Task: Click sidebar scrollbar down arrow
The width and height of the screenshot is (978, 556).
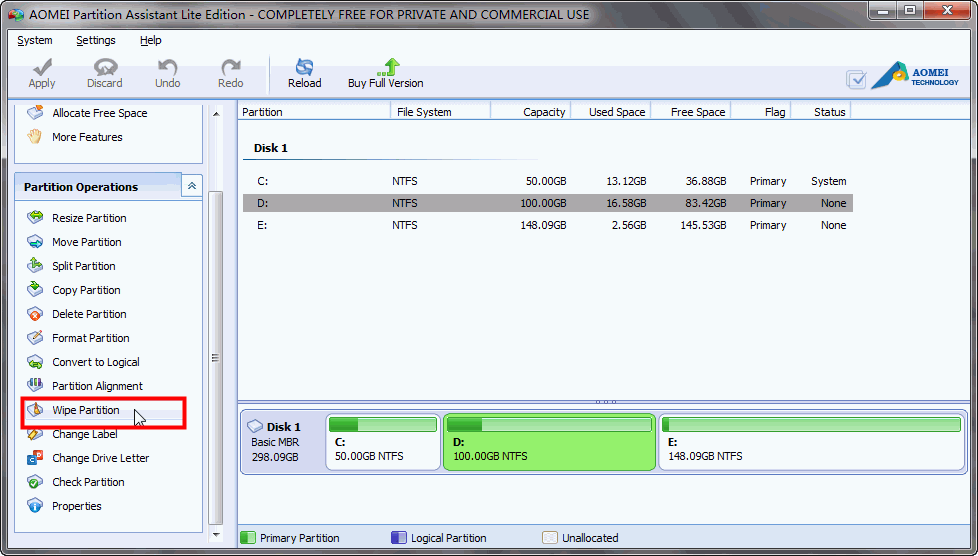Action: 216,535
